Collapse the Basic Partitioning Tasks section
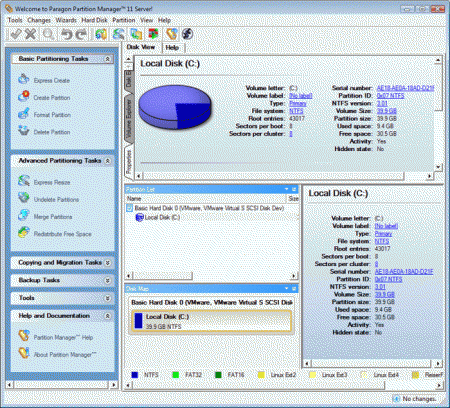 [107, 59]
